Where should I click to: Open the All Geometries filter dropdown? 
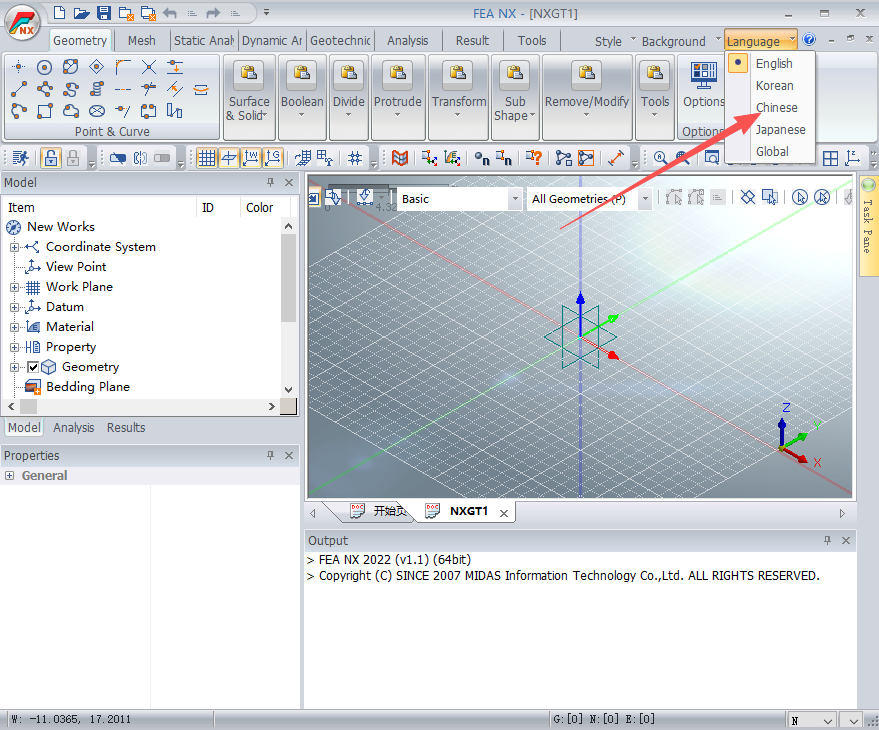click(x=645, y=199)
